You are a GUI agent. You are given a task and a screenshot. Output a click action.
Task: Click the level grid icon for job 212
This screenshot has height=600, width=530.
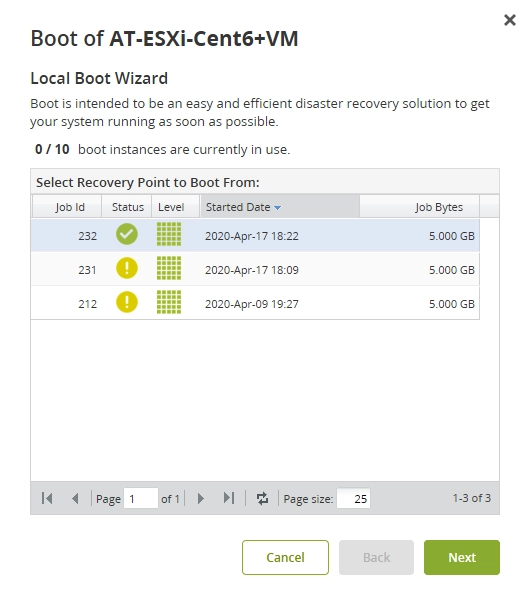(x=169, y=302)
